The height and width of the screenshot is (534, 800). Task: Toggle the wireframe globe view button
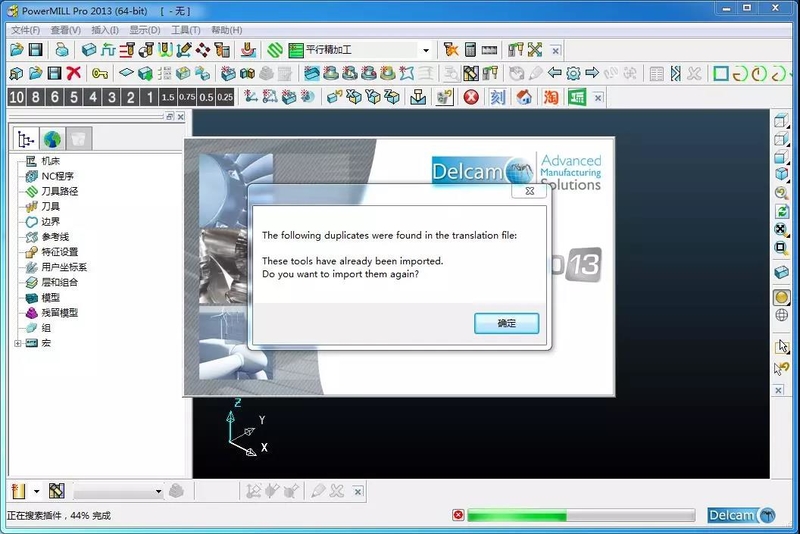pyautogui.click(x=781, y=315)
